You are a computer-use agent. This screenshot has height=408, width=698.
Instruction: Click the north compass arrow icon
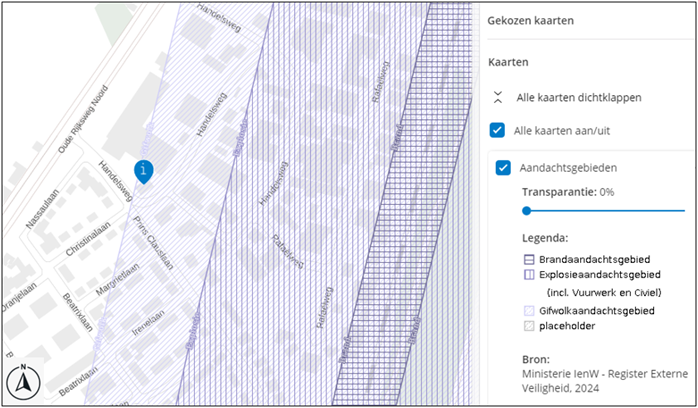click(23, 382)
